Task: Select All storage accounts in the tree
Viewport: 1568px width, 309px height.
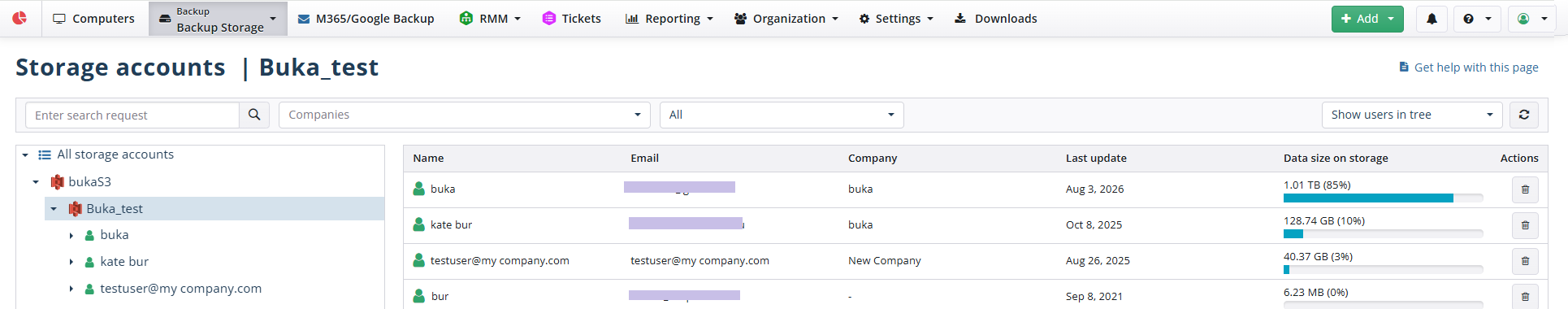Action: point(115,154)
